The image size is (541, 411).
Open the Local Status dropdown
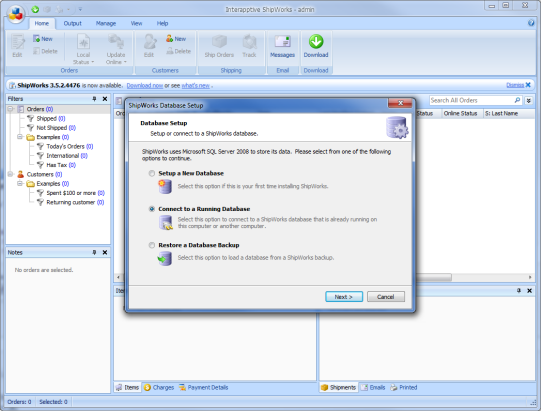point(83,49)
